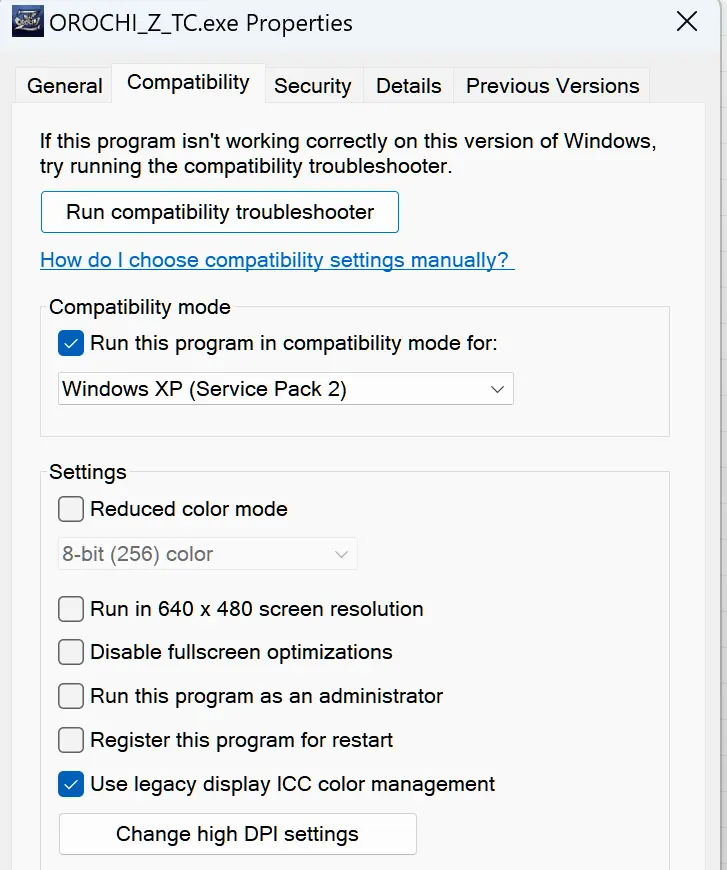The width and height of the screenshot is (727, 870).
Task: Uncheck Use legacy display ICC color management
Action: pos(71,784)
